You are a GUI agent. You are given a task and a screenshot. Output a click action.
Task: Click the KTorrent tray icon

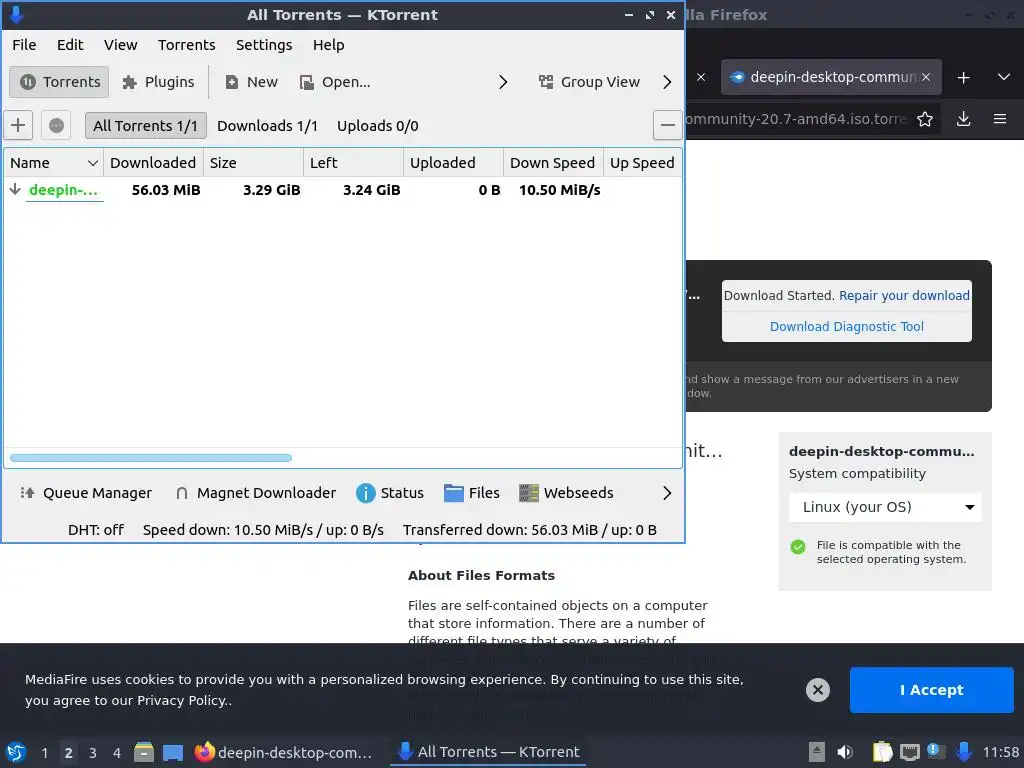pyautogui.click(x=963, y=752)
